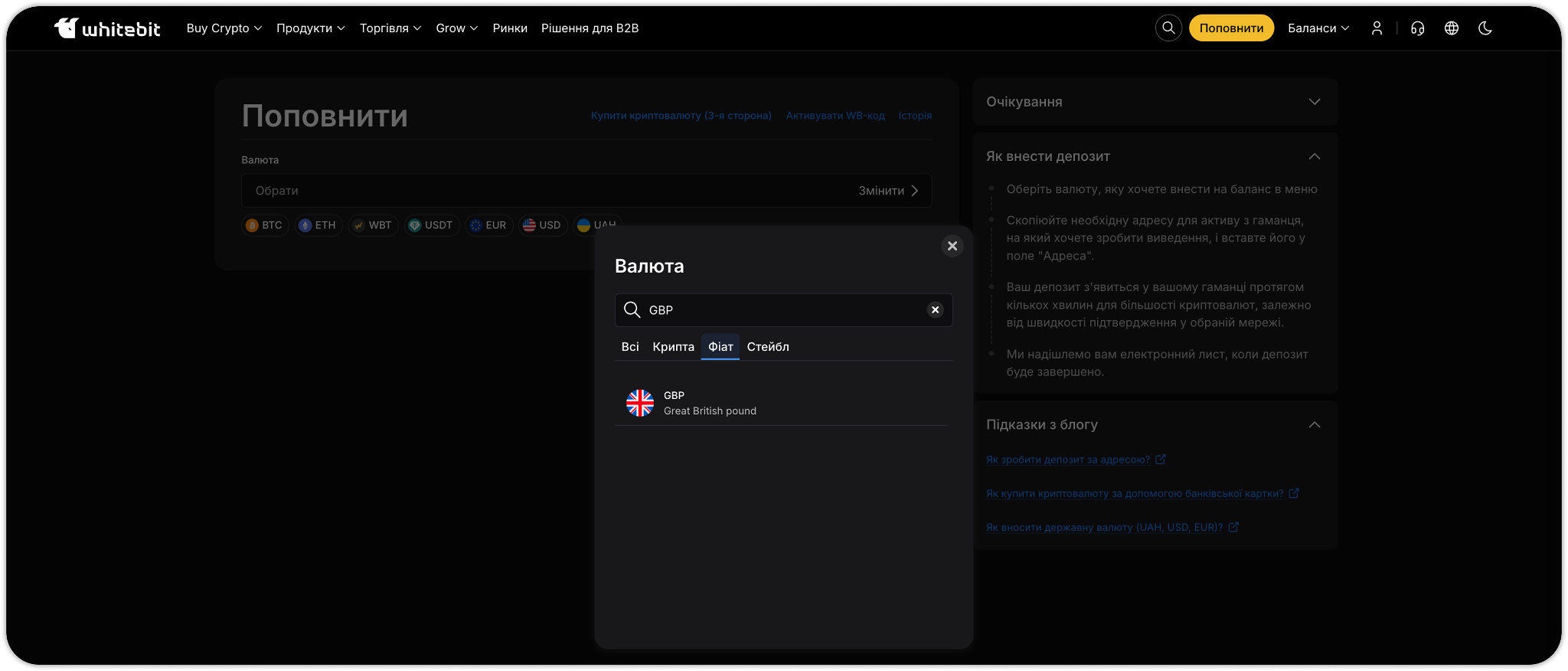Click the British flag icon

click(639, 403)
